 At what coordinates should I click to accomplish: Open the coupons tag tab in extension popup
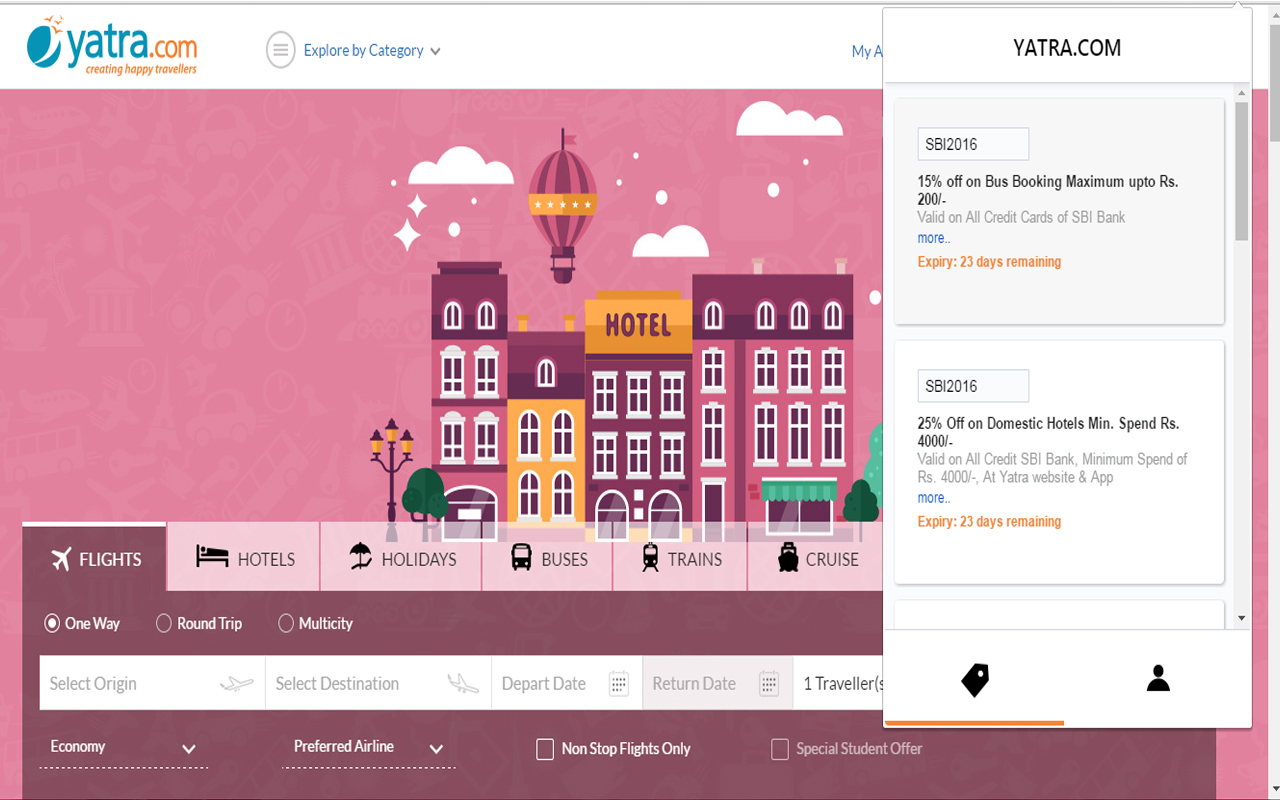(975, 680)
